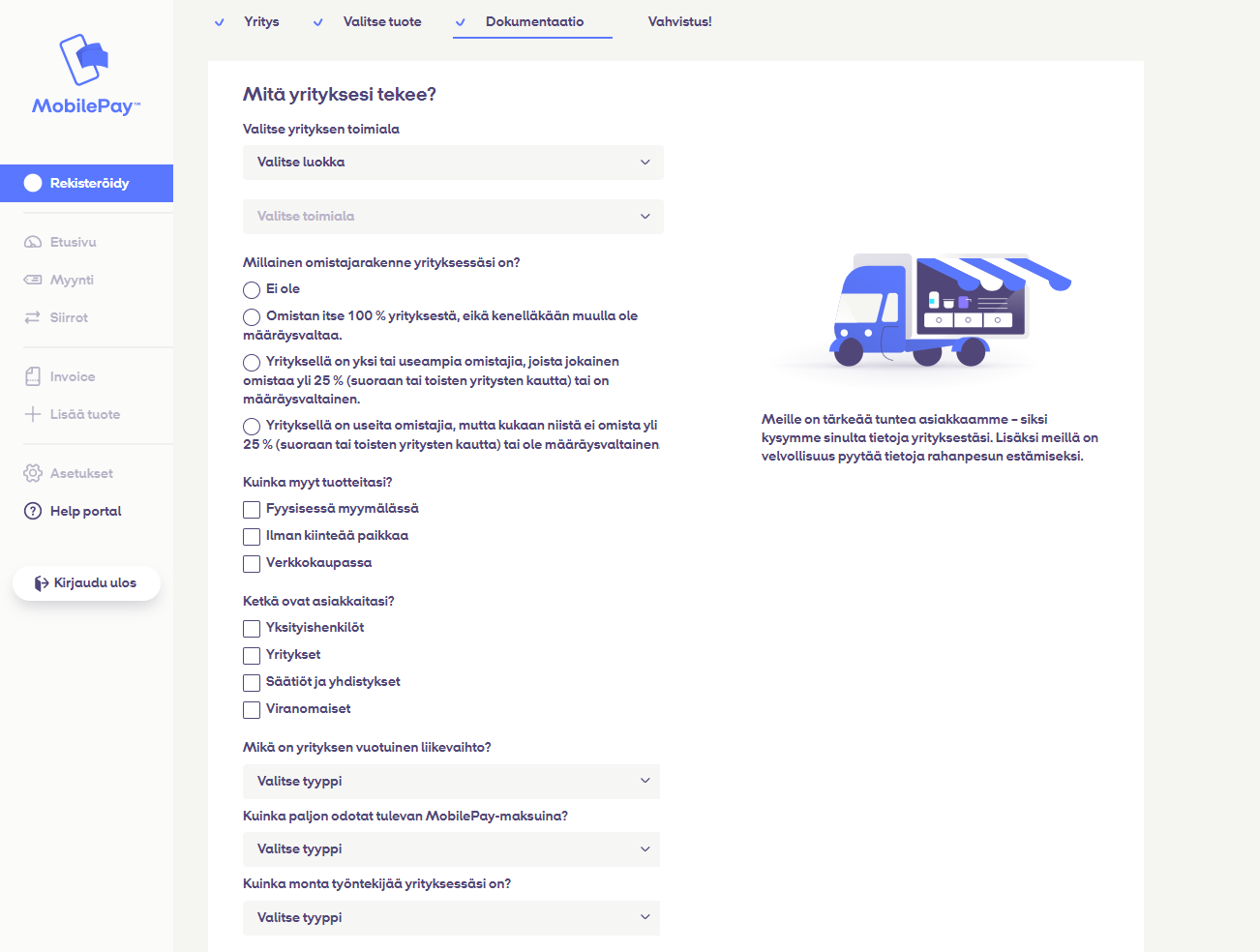This screenshot has height=952, width=1260.
Task: Enable the 'Yksityishenkilöt' customer checkbox
Action: [252, 628]
